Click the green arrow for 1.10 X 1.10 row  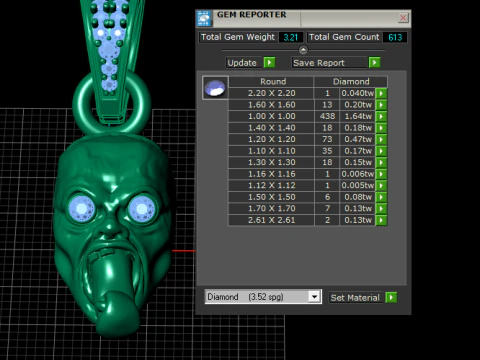point(381,151)
